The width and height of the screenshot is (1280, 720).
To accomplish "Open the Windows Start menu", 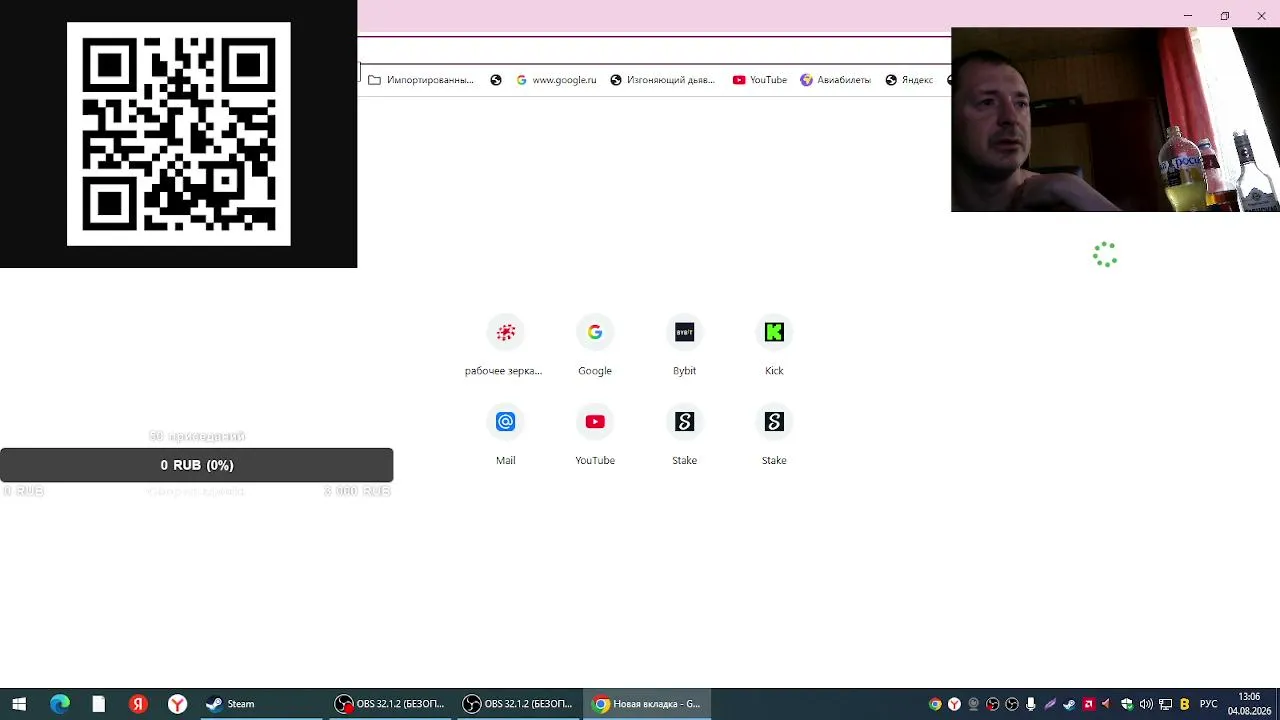I will click(x=19, y=704).
